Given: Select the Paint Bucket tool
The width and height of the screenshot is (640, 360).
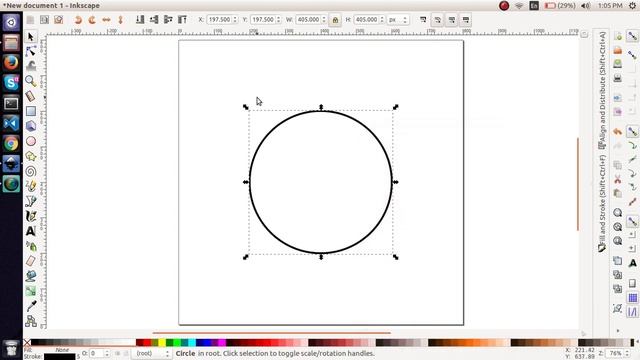Looking at the screenshot, I should (x=31, y=276).
